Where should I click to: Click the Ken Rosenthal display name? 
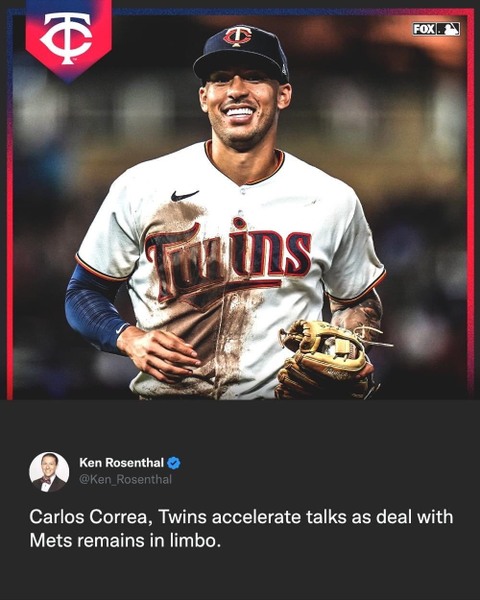(121, 463)
